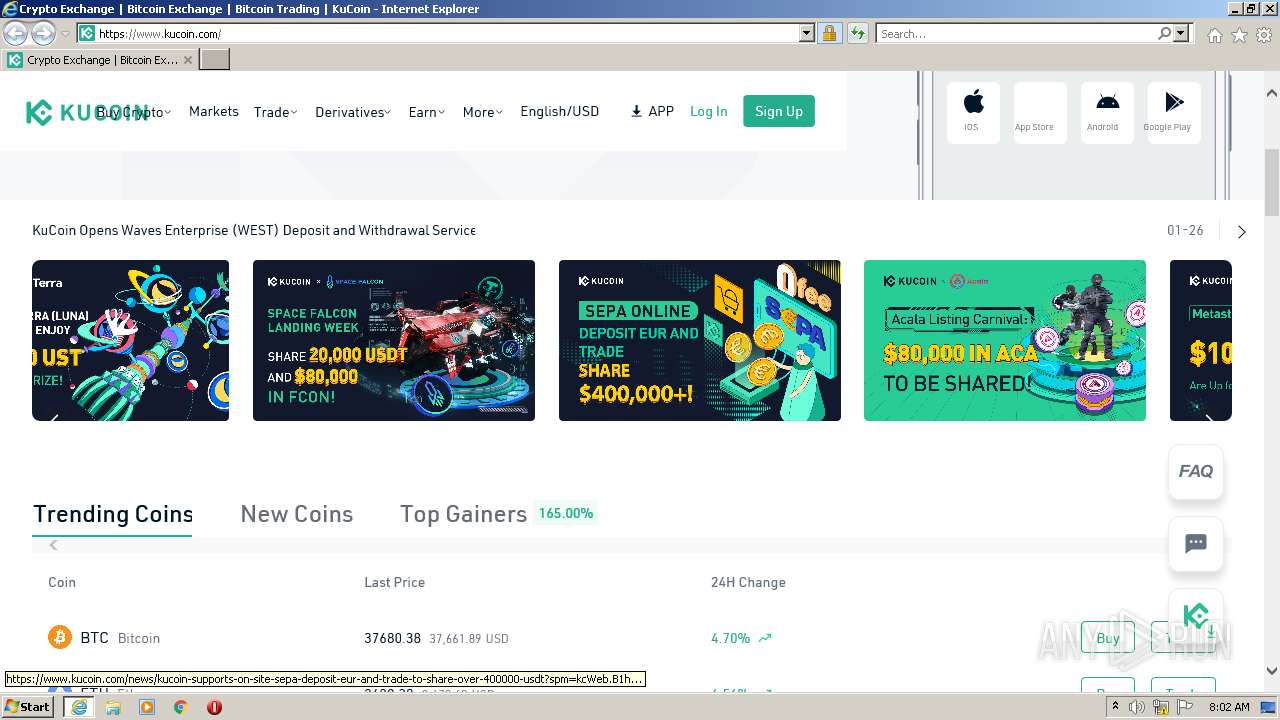Open IE favorites star
Image resolution: width=1280 pixels, height=720 pixels.
point(1239,35)
